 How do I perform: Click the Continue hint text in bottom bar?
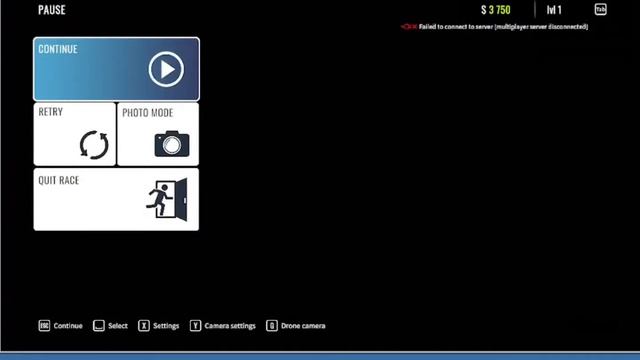coord(68,326)
